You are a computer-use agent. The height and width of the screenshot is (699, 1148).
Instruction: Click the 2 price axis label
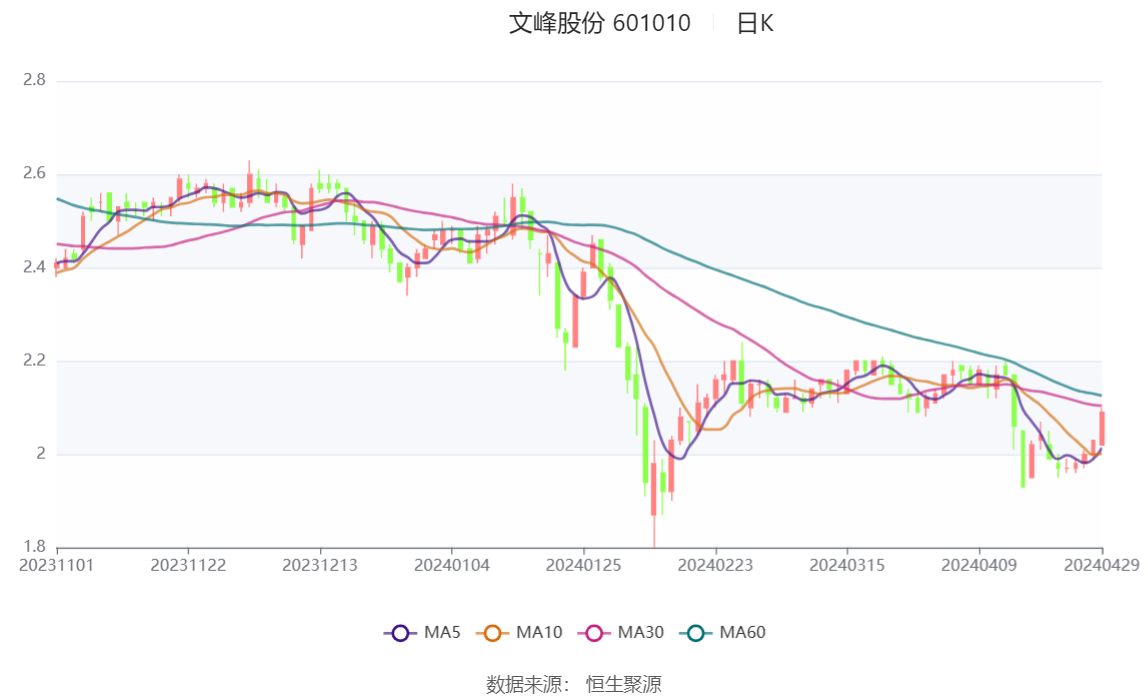(41, 454)
